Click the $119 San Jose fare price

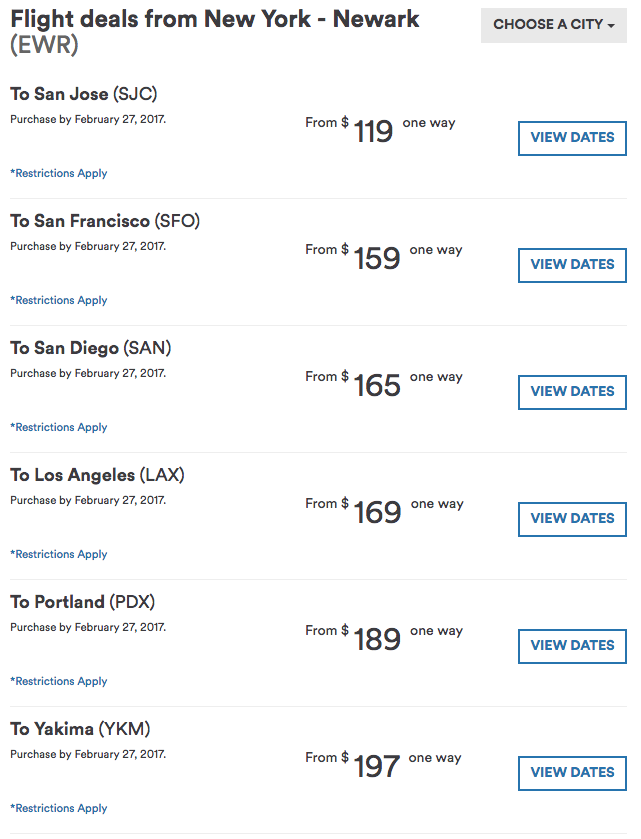[x=373, y=132]
